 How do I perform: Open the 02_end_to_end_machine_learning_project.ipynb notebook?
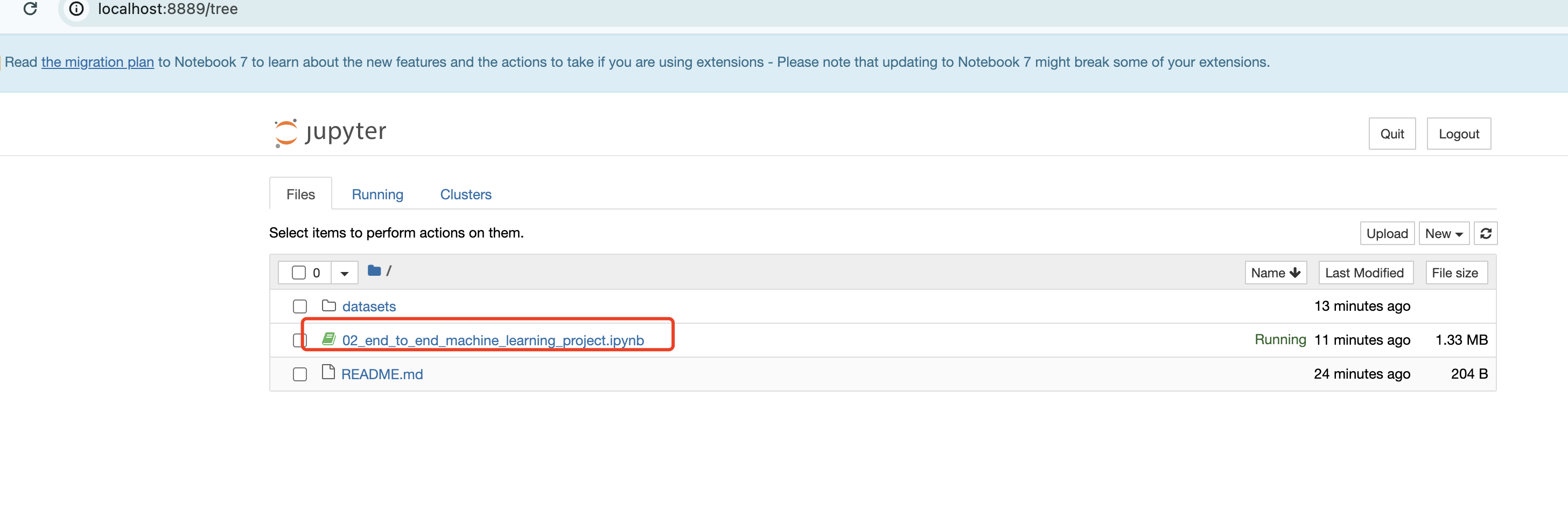(x=493, y=340)
